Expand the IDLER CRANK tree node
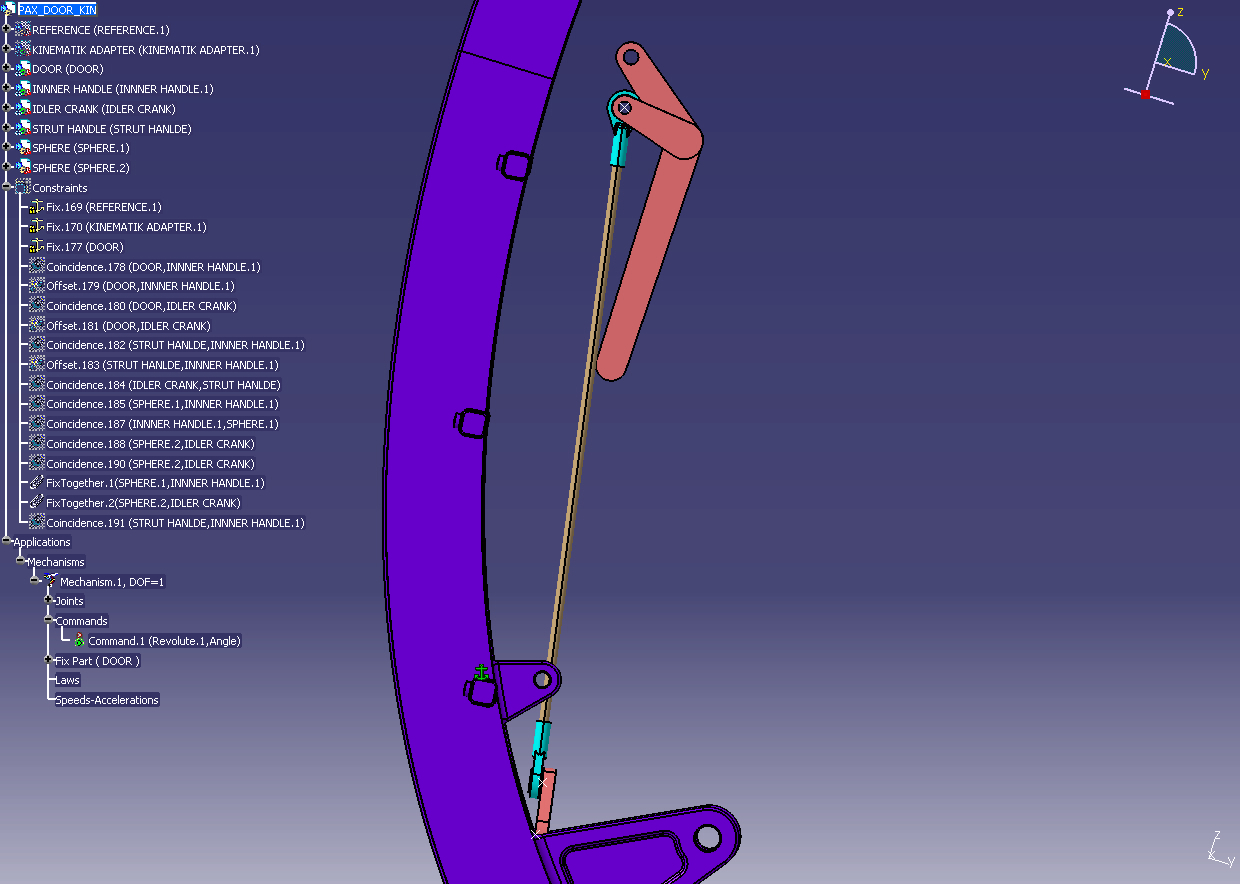This screenshot has height=884, width=1240. (7, 108)
